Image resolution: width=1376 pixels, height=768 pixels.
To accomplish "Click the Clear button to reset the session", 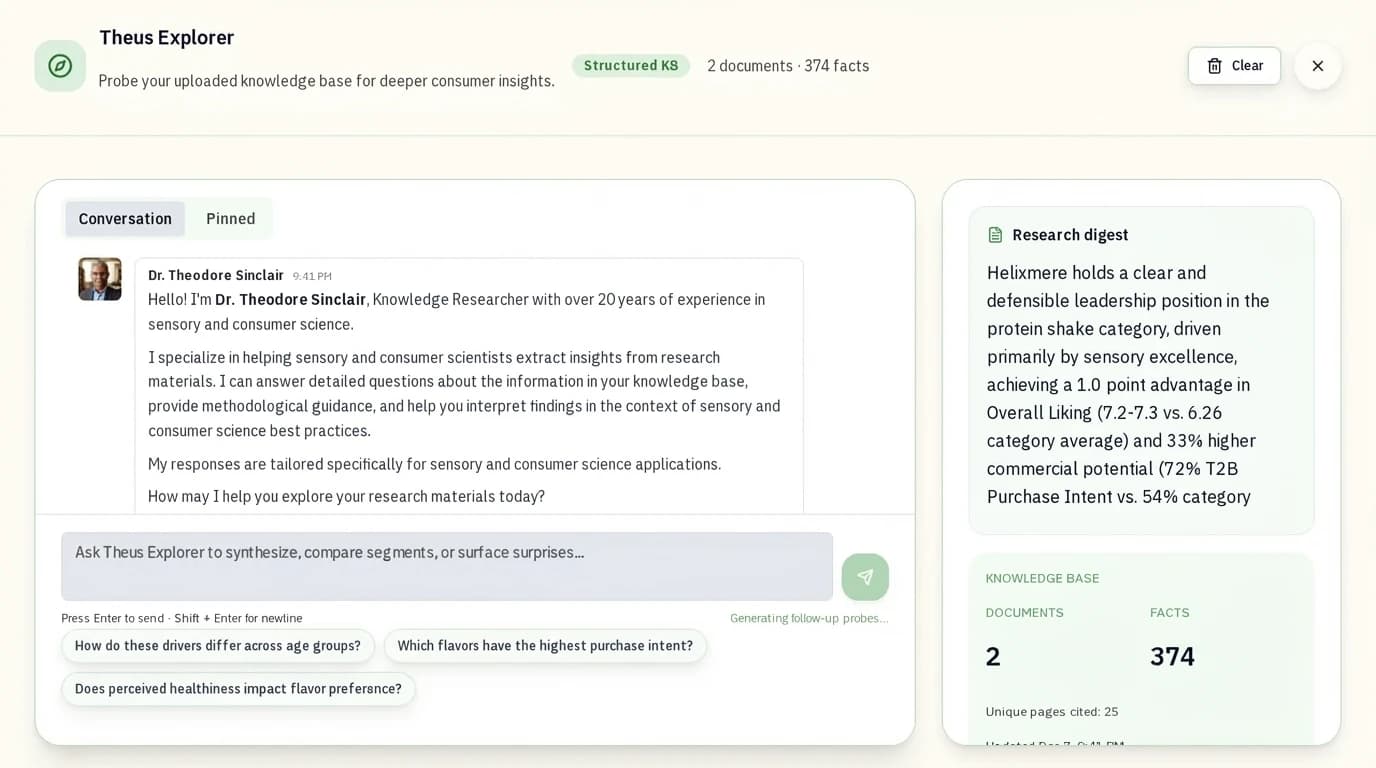I will [1234, 65].
